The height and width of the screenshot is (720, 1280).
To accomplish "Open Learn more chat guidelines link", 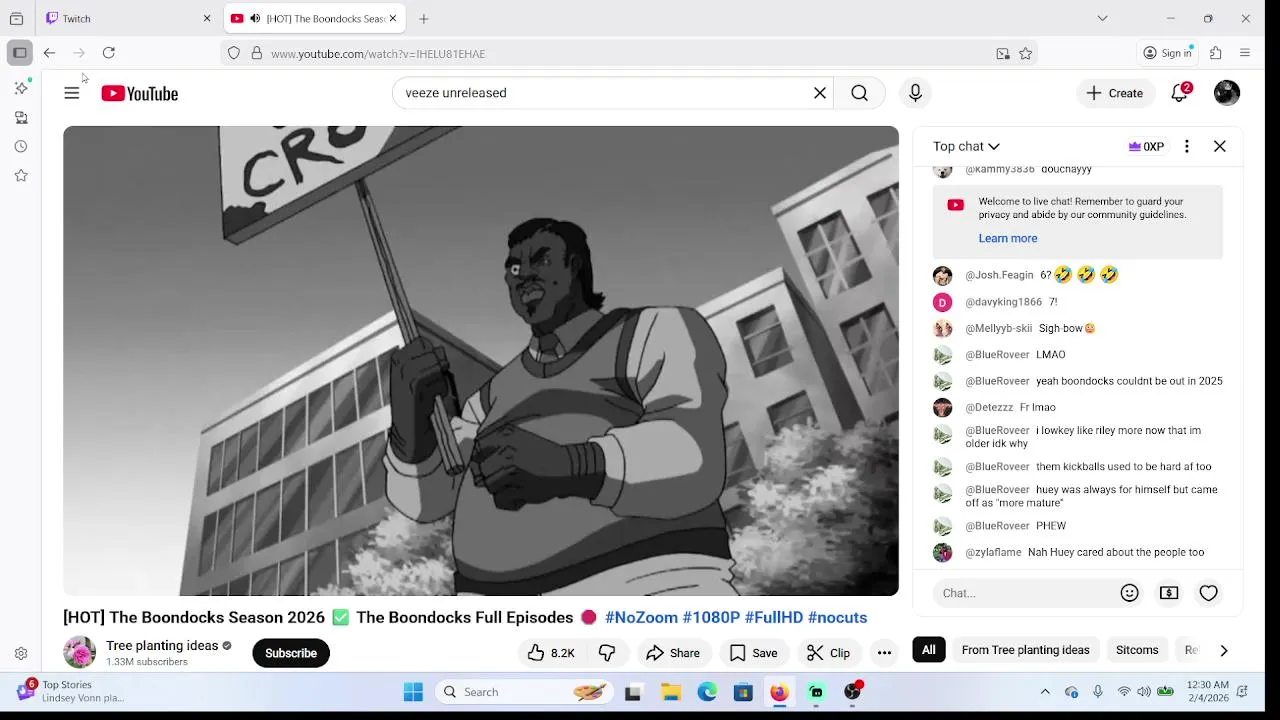I will [x=1008, y=238].
